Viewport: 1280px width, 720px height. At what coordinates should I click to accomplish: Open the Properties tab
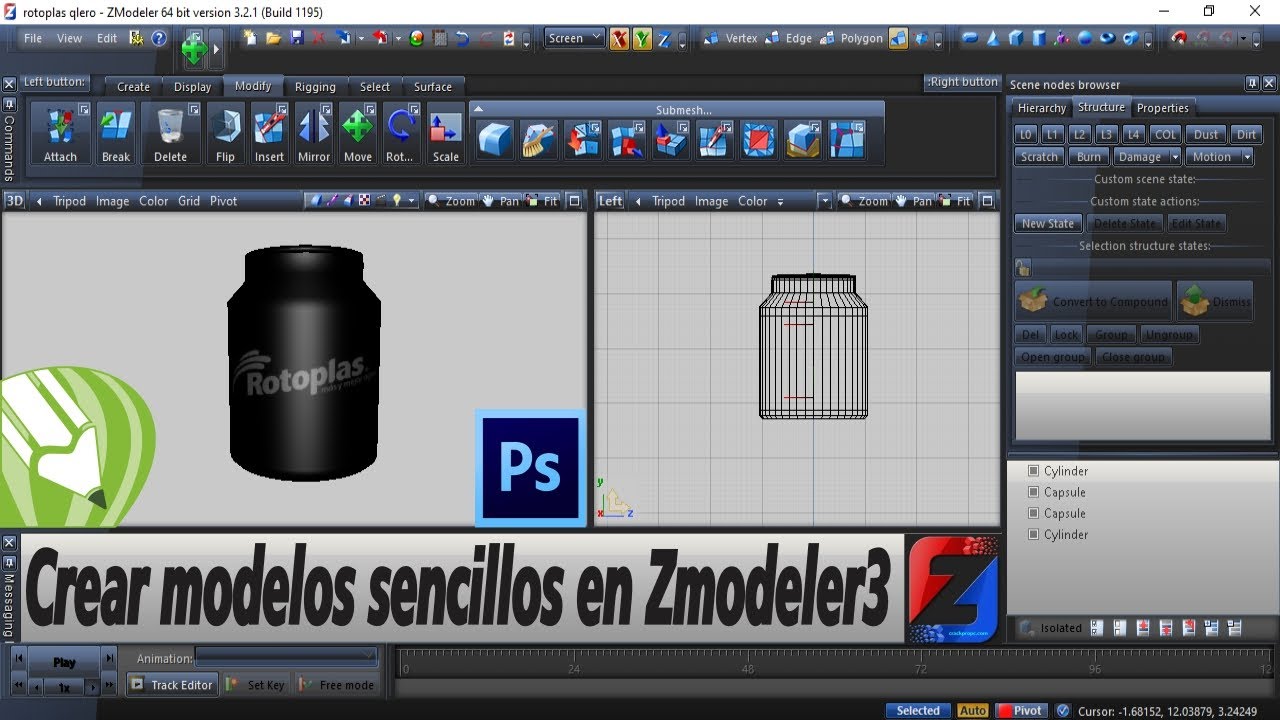tap(1162, 108)
